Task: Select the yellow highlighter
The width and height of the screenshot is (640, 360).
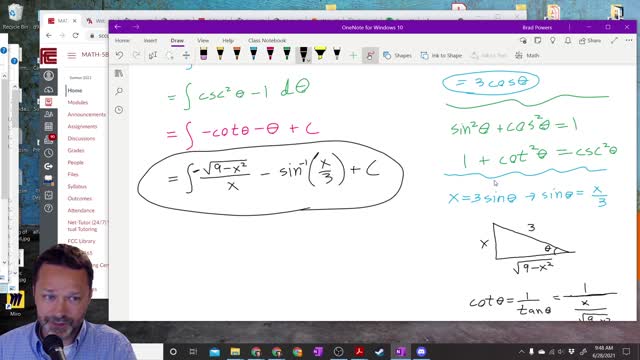Action: (320, 54)
